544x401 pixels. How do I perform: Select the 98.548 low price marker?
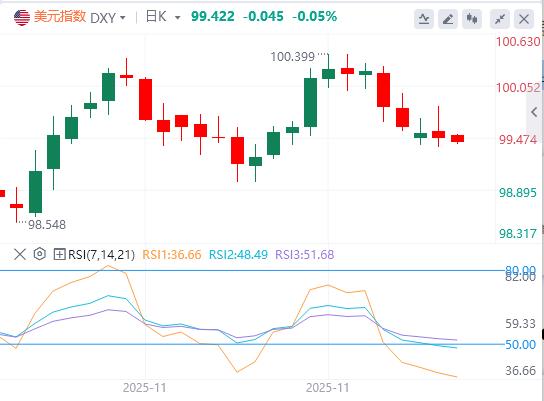47,224
